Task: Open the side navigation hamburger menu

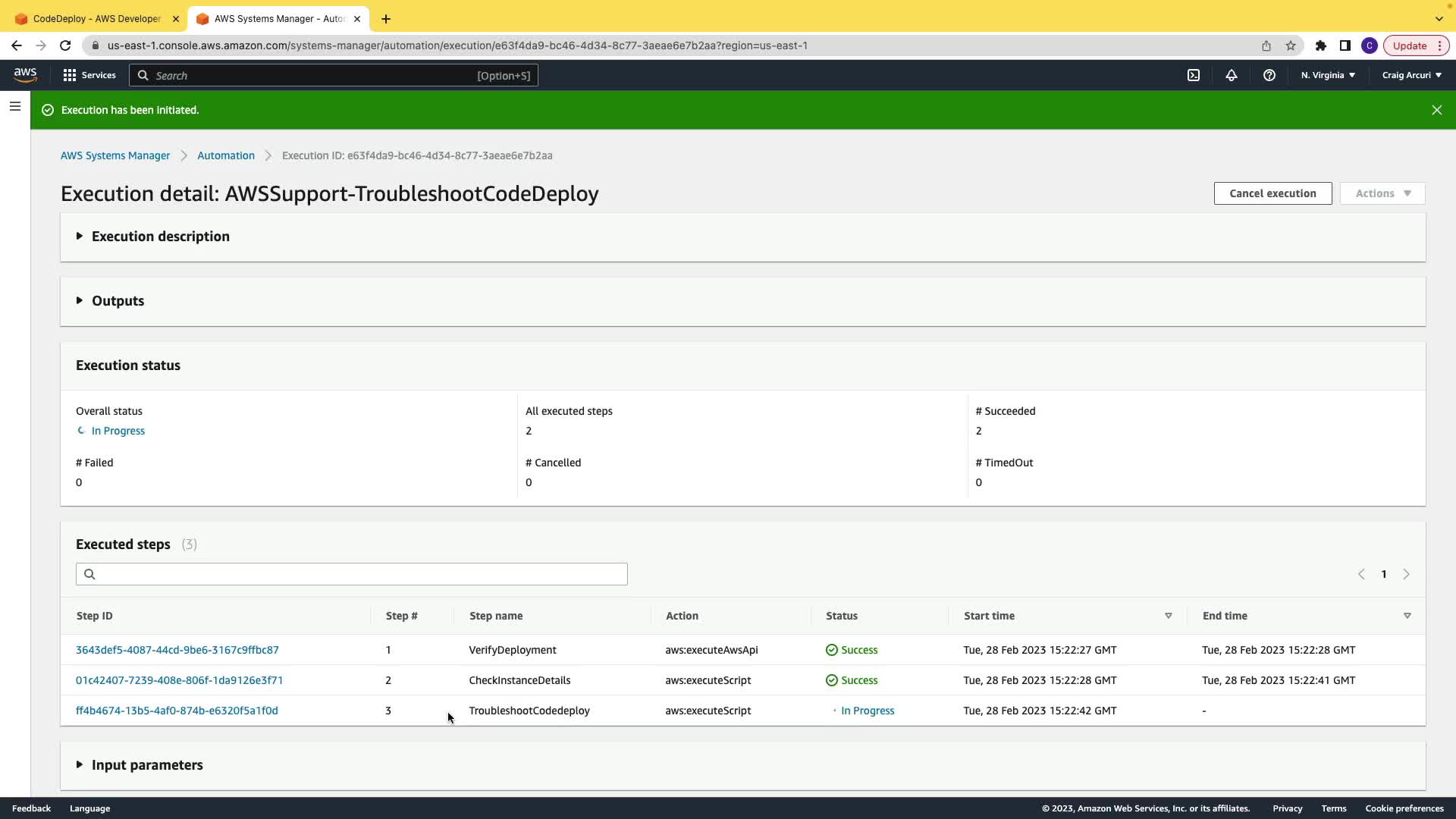Action: click(15, 106)
